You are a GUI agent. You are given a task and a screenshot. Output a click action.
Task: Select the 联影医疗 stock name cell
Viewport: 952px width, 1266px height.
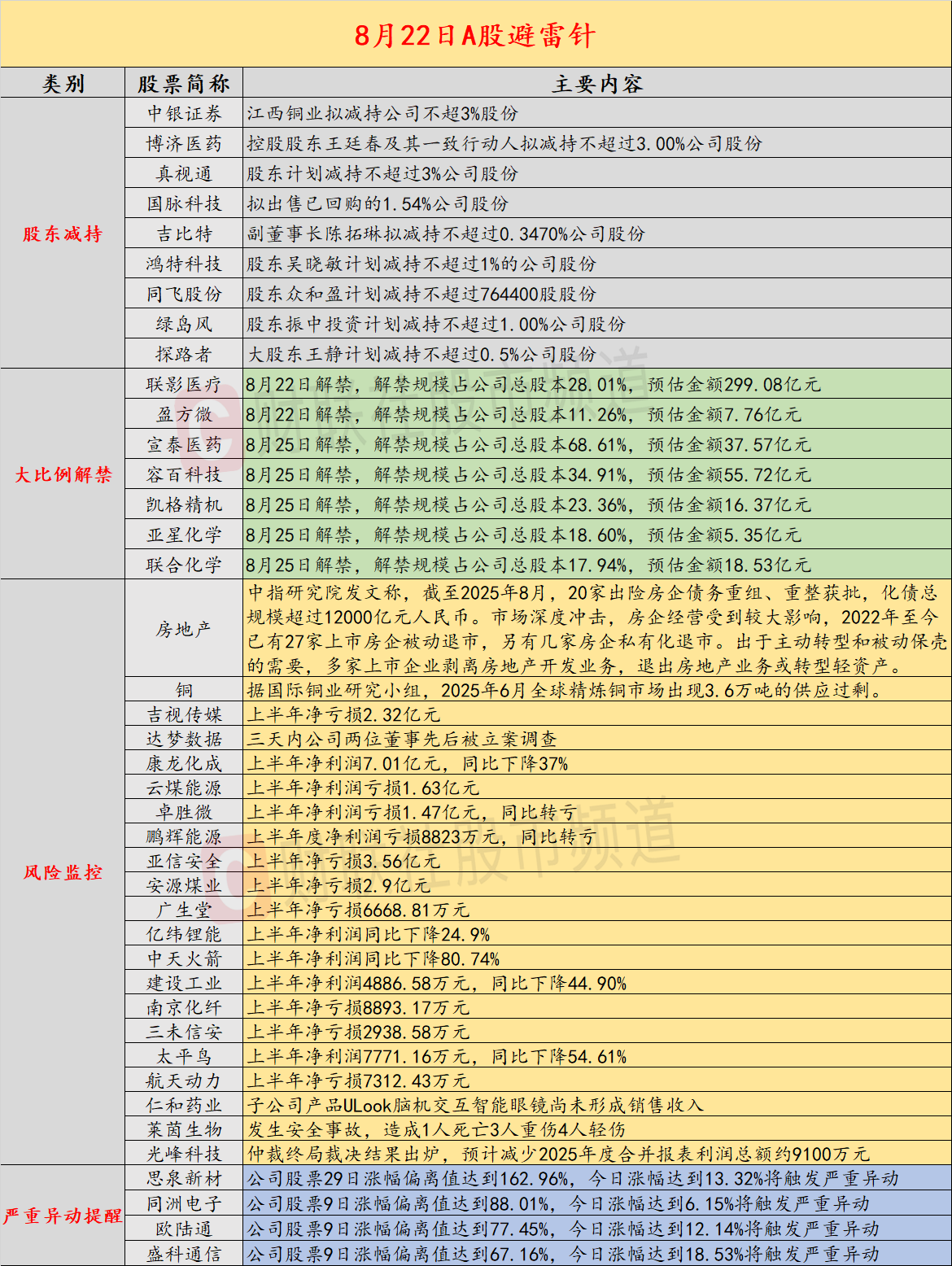pos(184,384)
